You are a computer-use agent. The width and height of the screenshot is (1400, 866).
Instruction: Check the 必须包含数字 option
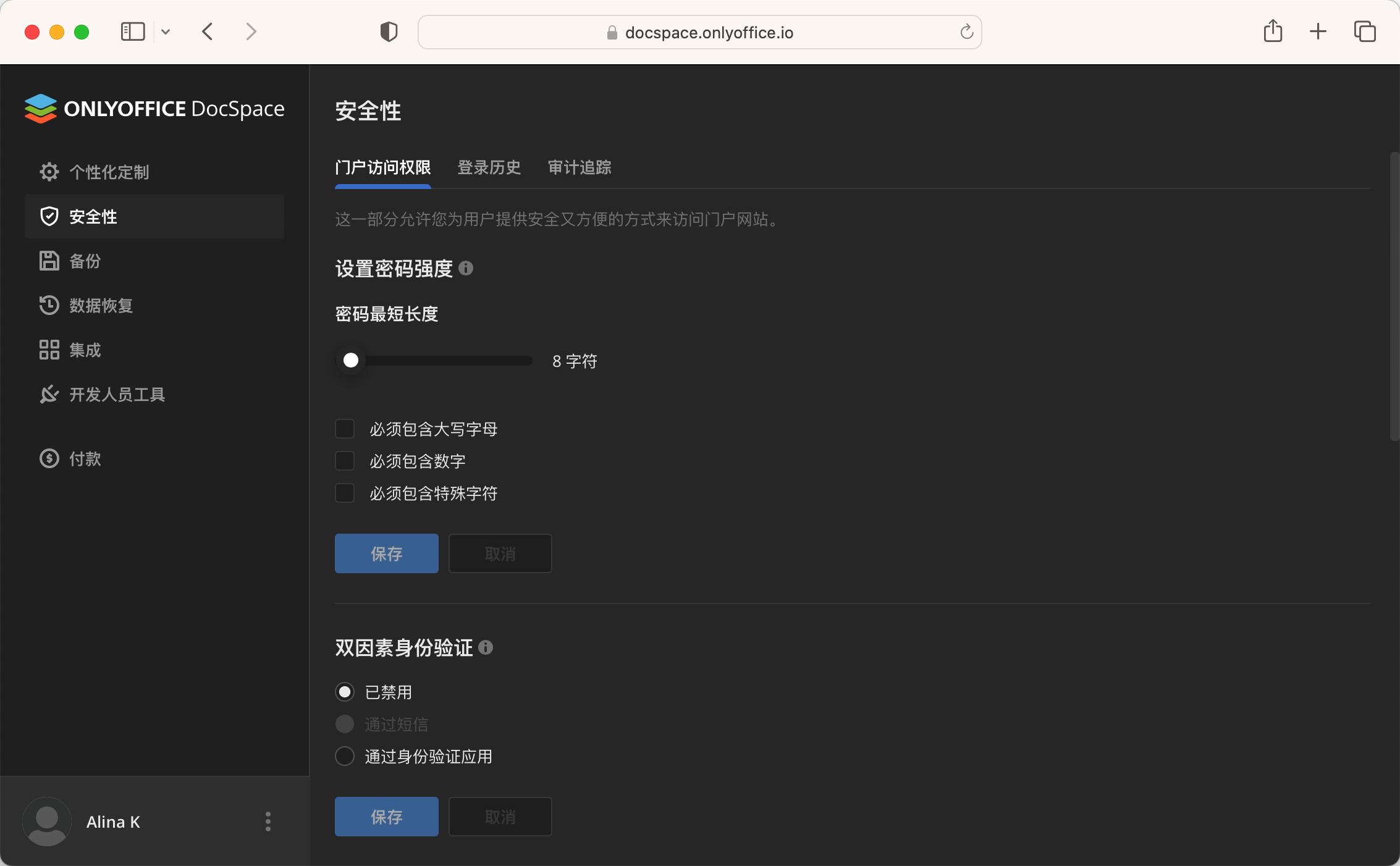click(x=345, y=461)
